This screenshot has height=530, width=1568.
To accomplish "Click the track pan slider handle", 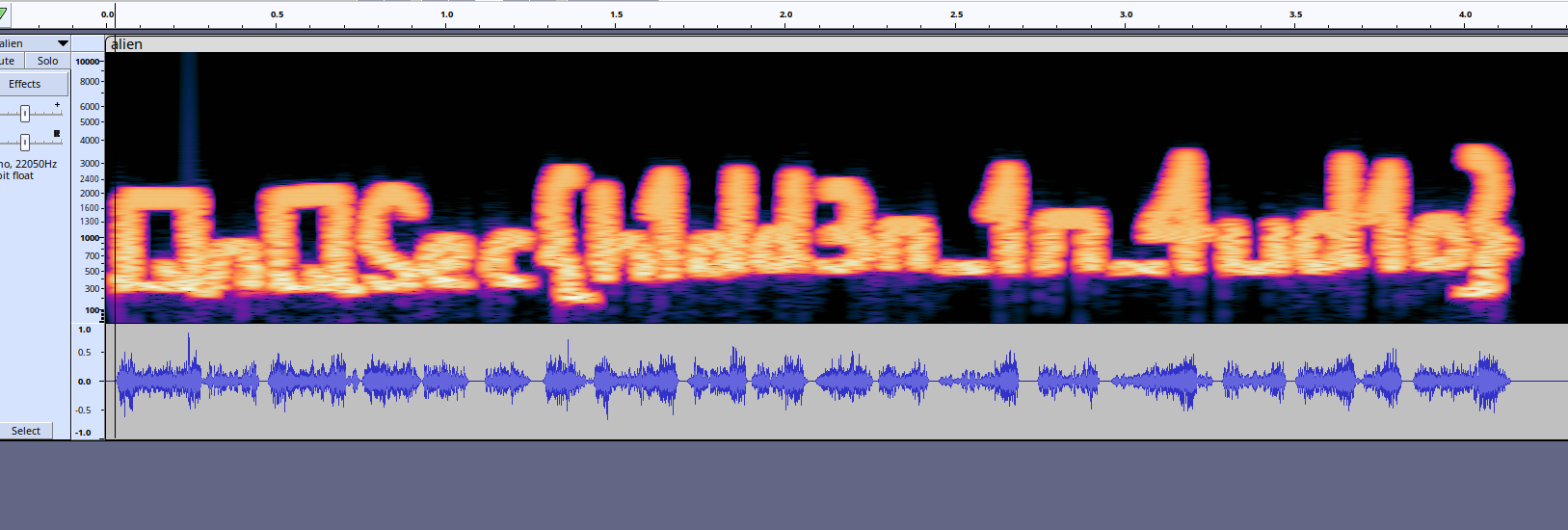I will pos(25,143).
